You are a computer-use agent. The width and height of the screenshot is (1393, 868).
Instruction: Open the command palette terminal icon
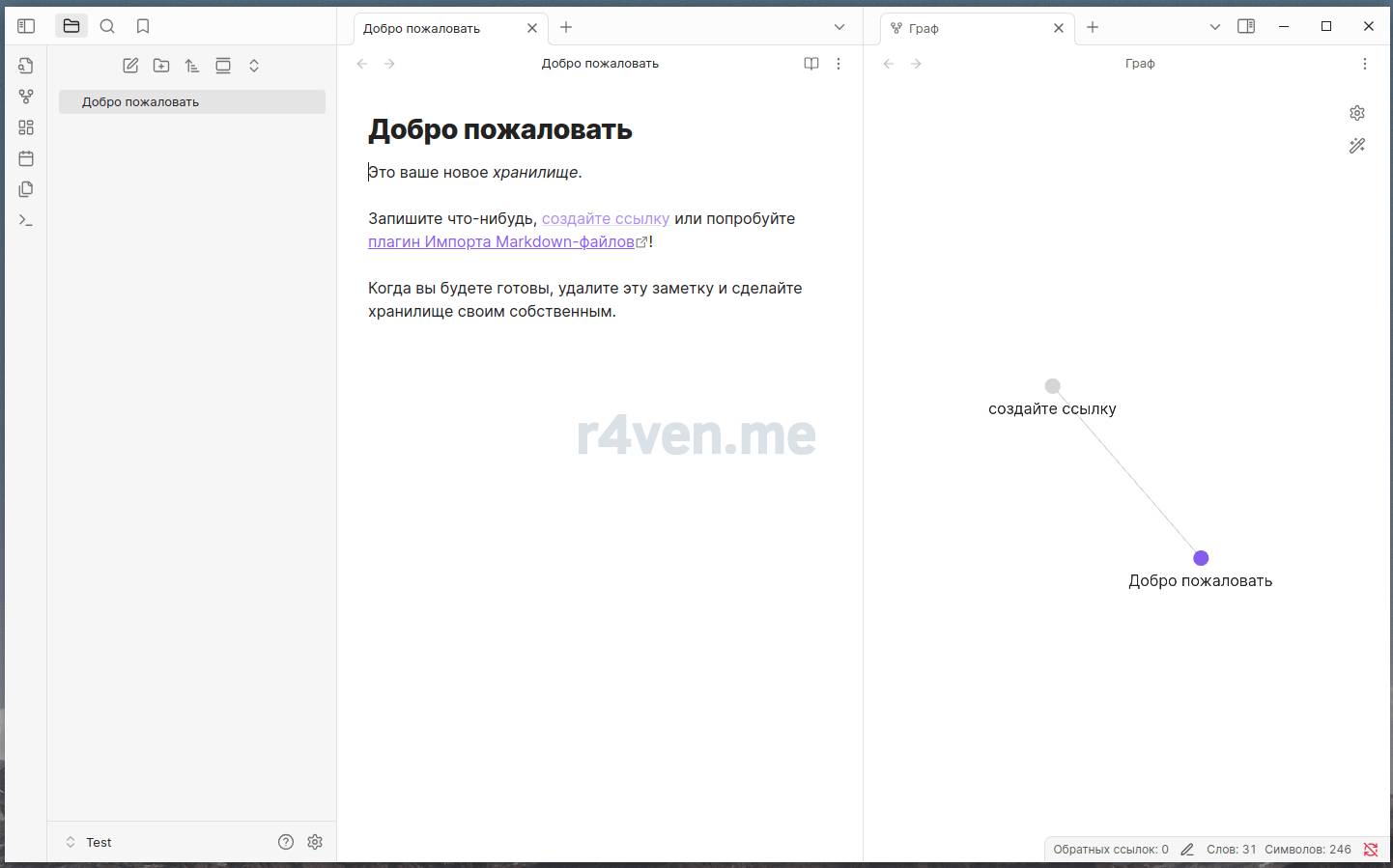(x=26, y=220)
